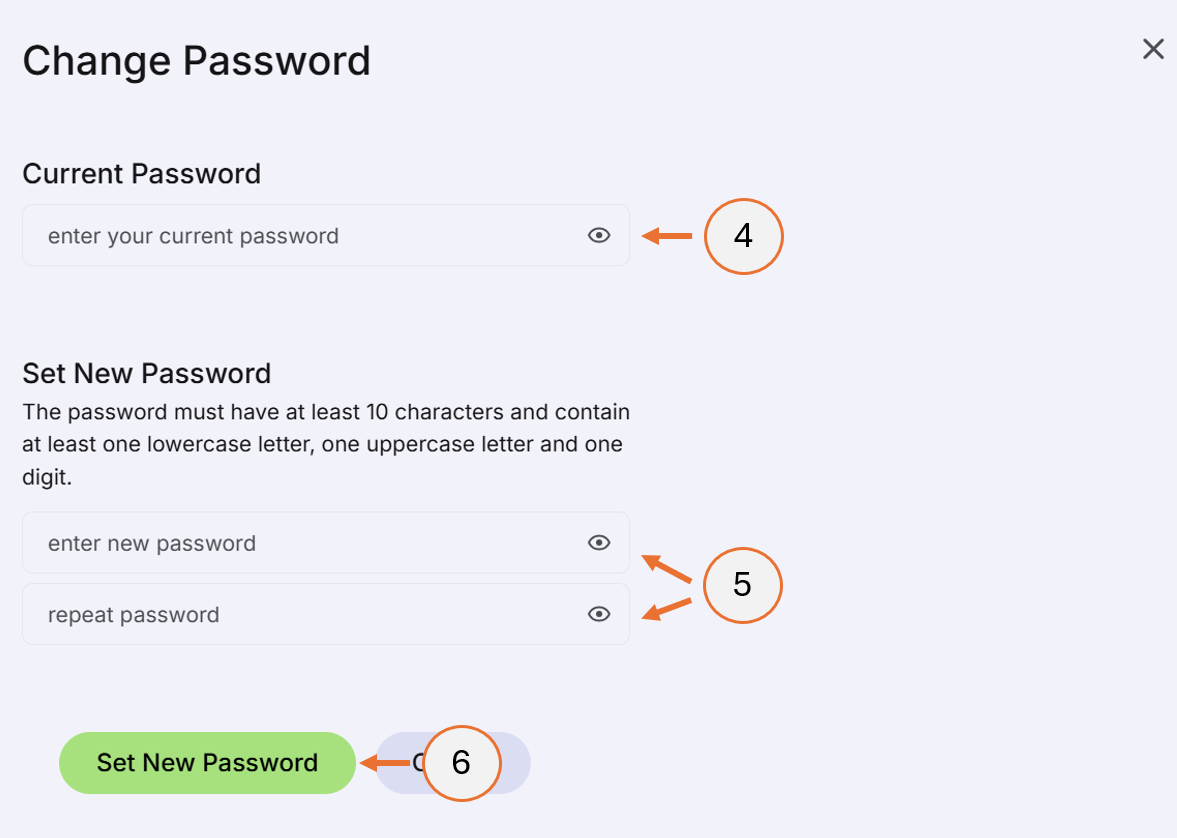
Task: Focus the enter new password field
Action: pyautogui.click(x=300, y=542)
